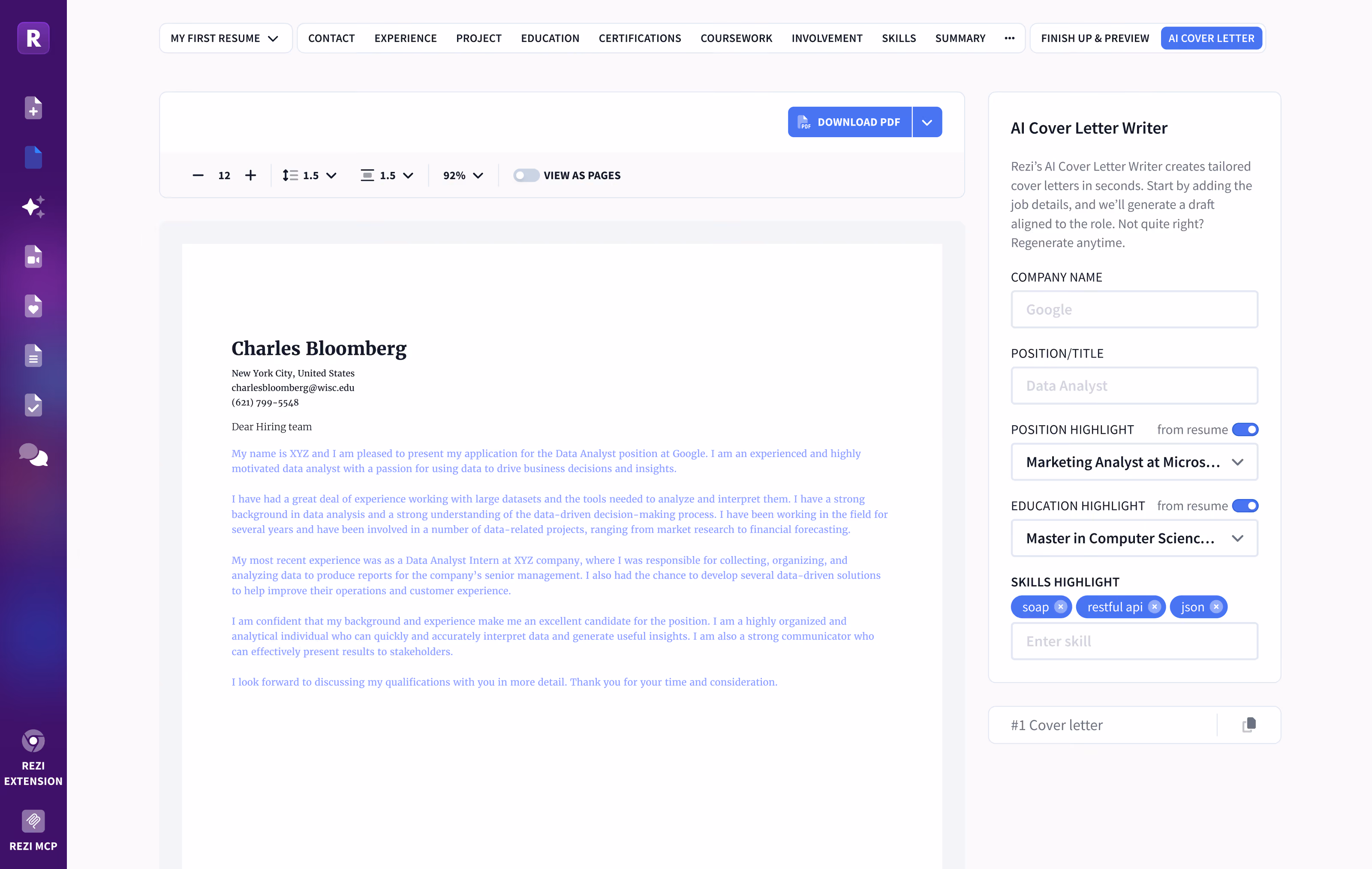The width and height of the screenshot is (1372, 869).
Task: Go to the Coursework tab
Action: (x=736, y=38)
